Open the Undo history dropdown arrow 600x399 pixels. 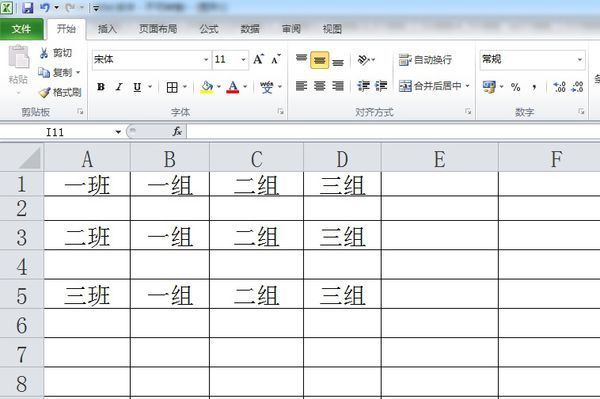pos(56,8)
